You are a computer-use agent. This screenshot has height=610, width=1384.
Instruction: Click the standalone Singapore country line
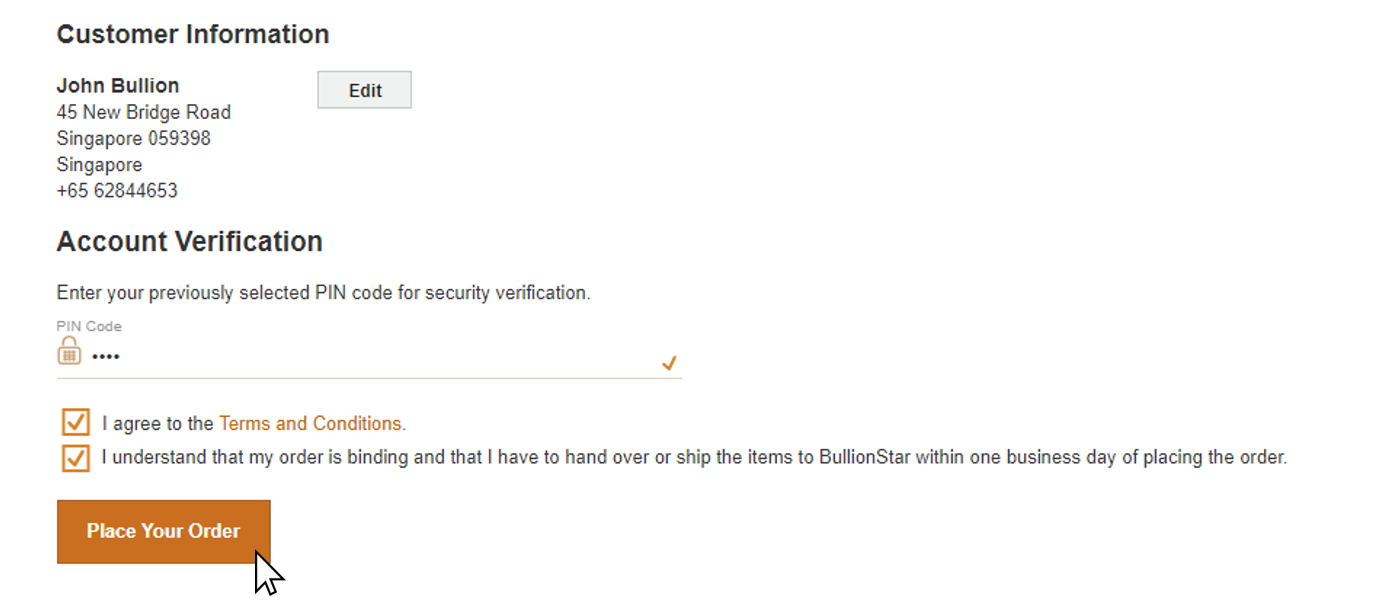click(x=100, y=164)
